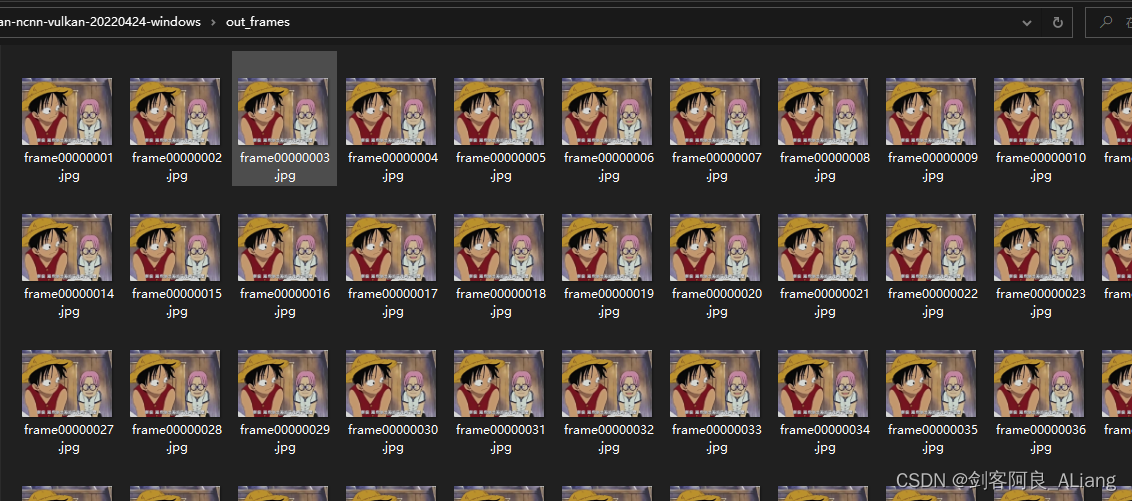Viewport: 1132px width, 501px height.
Task: Expand the address bar history dropdown
Action: 1027,23
